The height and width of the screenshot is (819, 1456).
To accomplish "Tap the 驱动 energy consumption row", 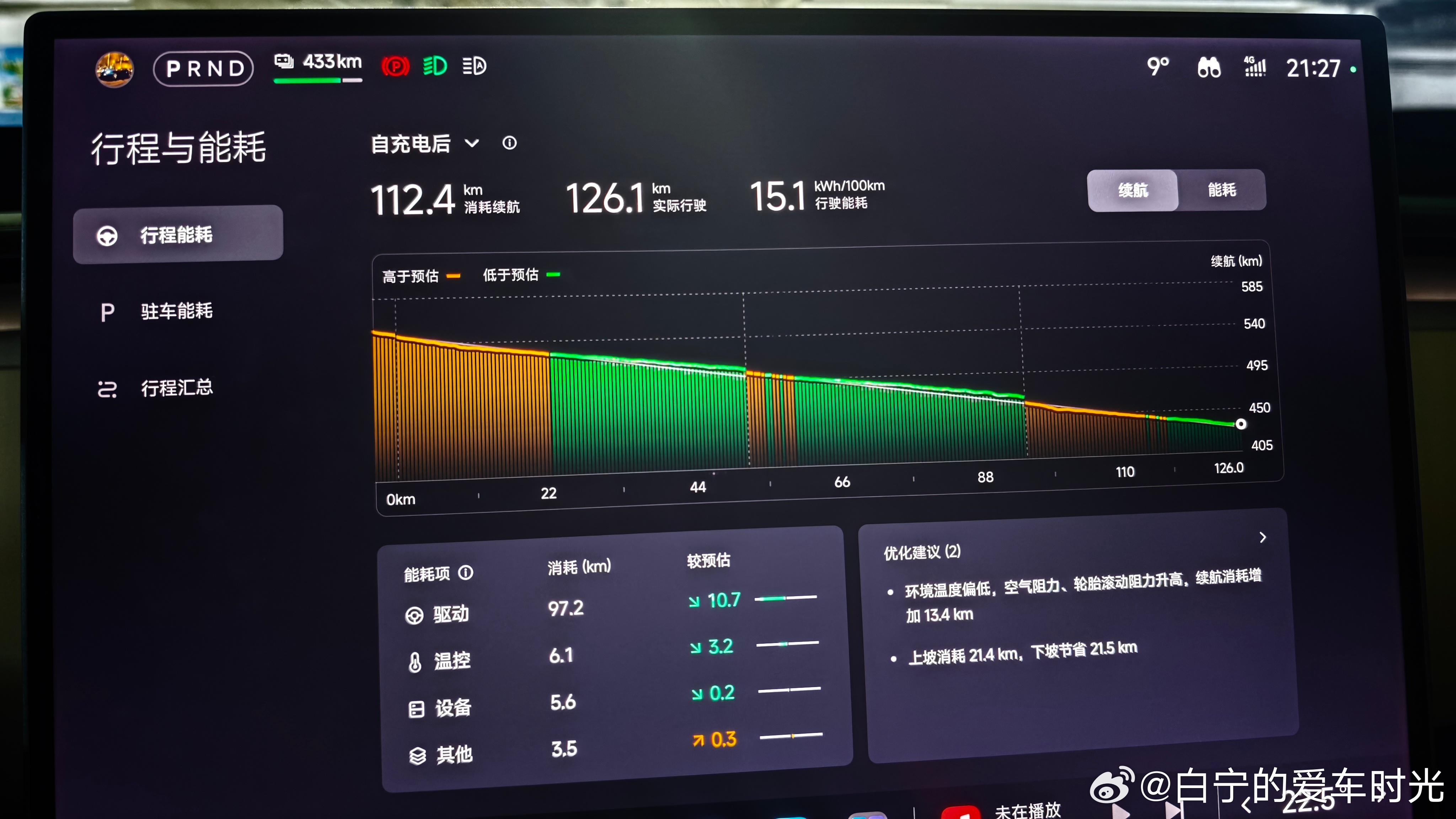I will (x=451, y=614).
